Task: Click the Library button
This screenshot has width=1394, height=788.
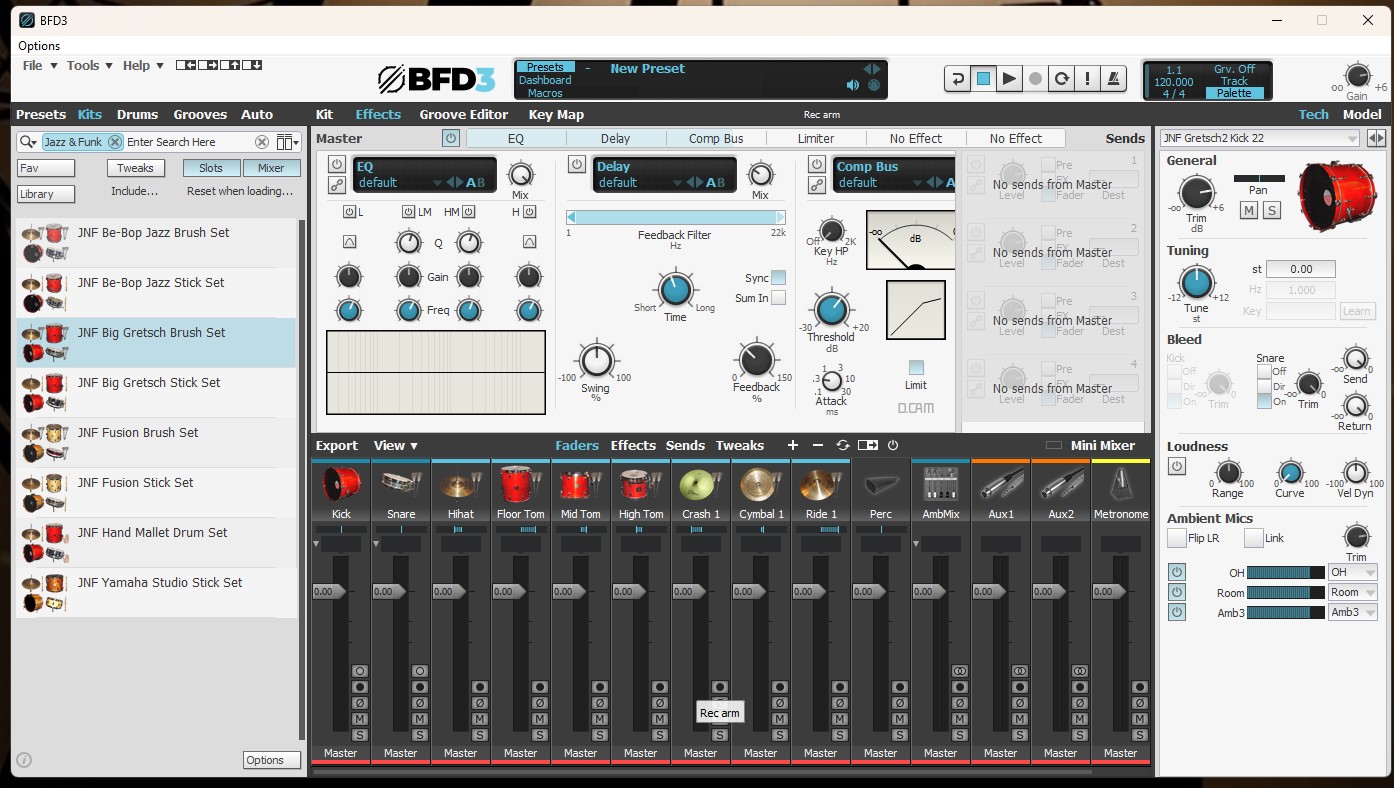Action: pyautogui.click(x=46, y=194)
